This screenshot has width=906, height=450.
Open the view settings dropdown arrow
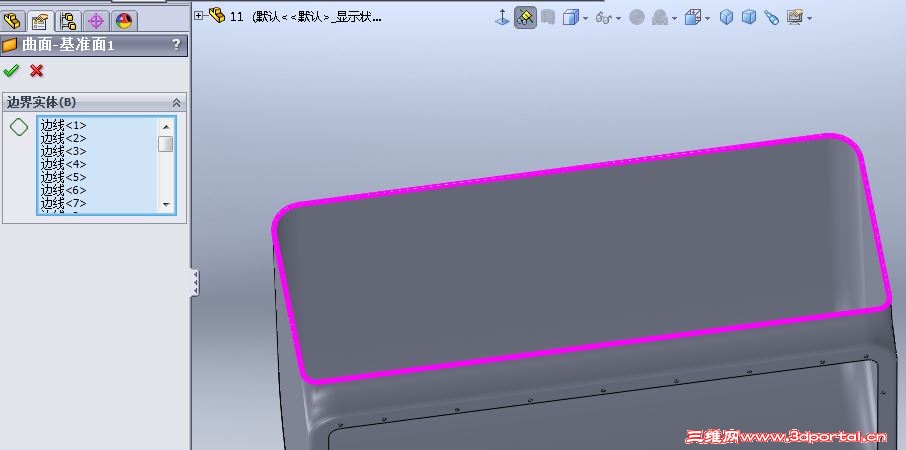pyautogui.click(x=708, y=18)
